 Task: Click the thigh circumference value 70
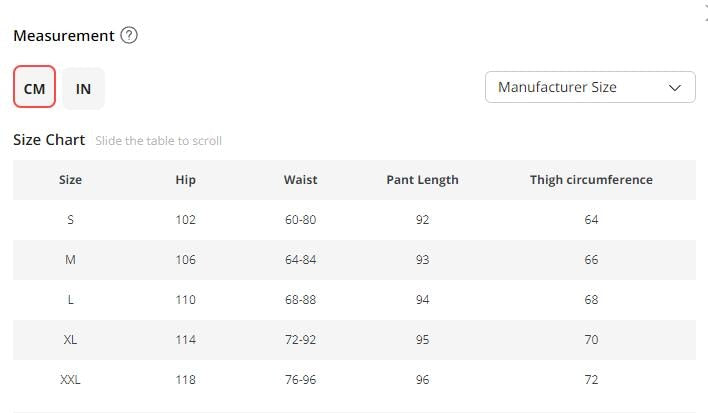click(x=591, y=340)
